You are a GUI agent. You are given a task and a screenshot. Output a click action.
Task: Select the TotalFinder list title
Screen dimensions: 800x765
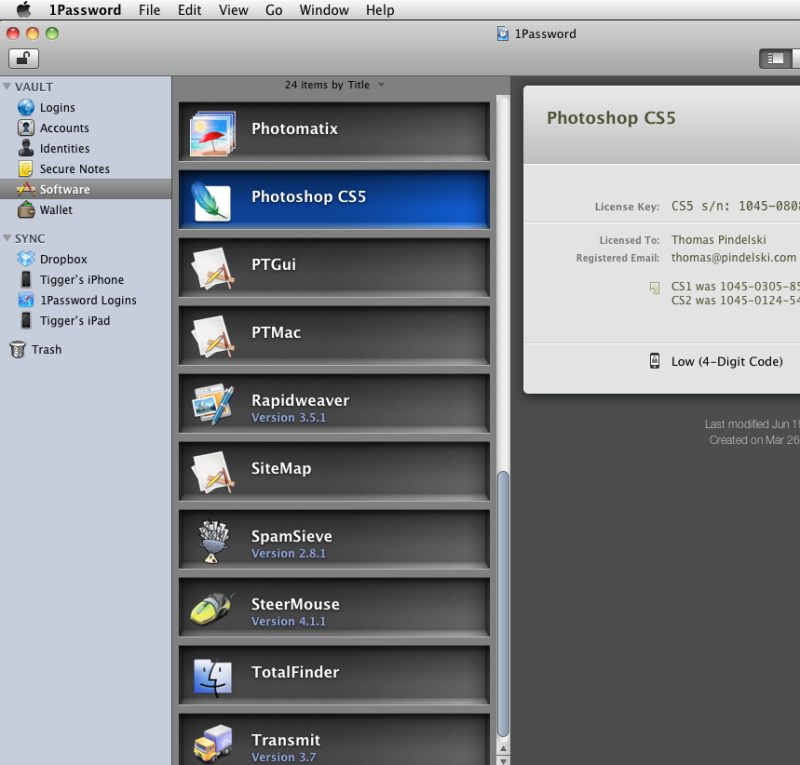[295, 672]
